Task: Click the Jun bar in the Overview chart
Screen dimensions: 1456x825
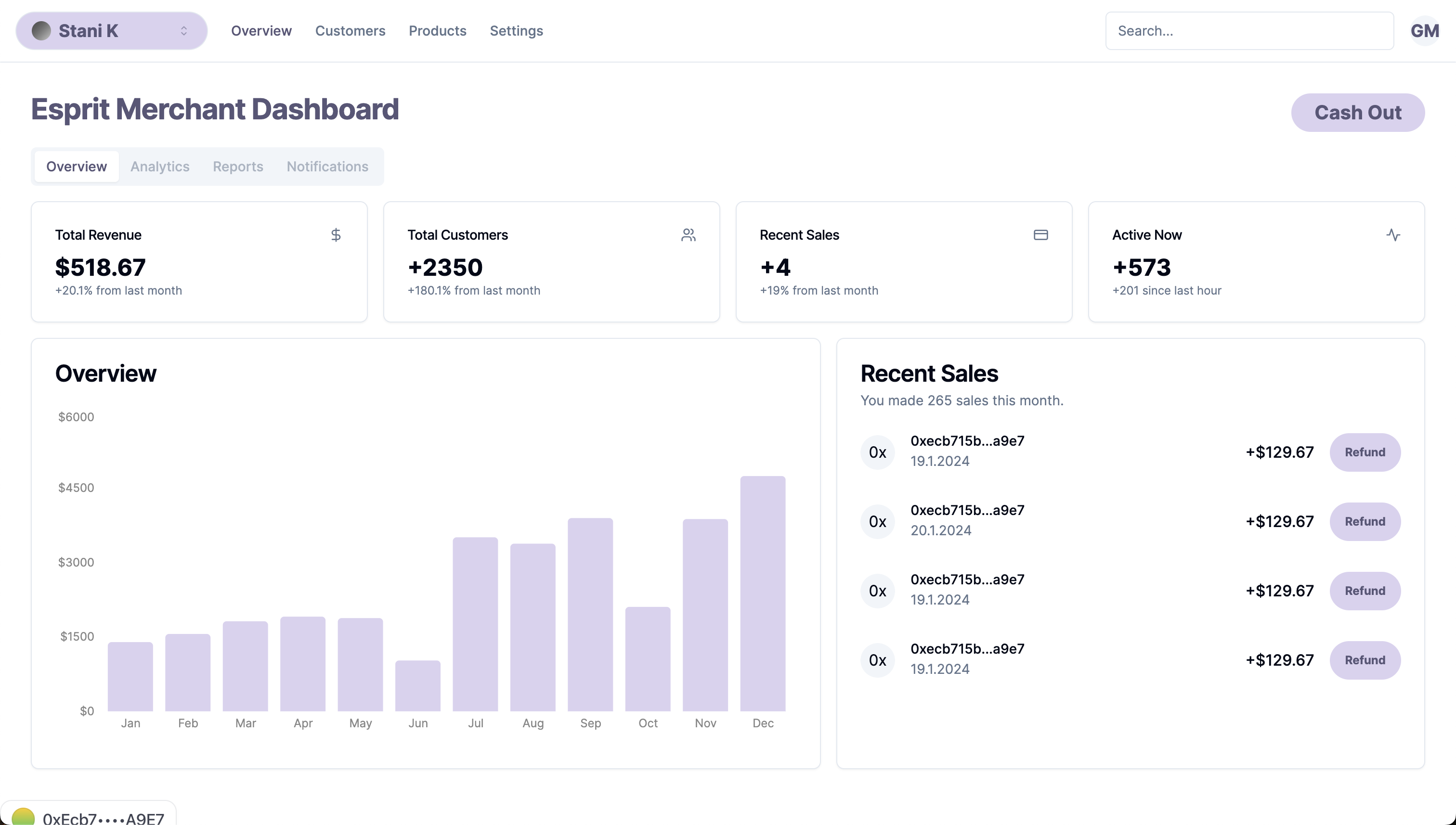Action: [x=418, y=685]
